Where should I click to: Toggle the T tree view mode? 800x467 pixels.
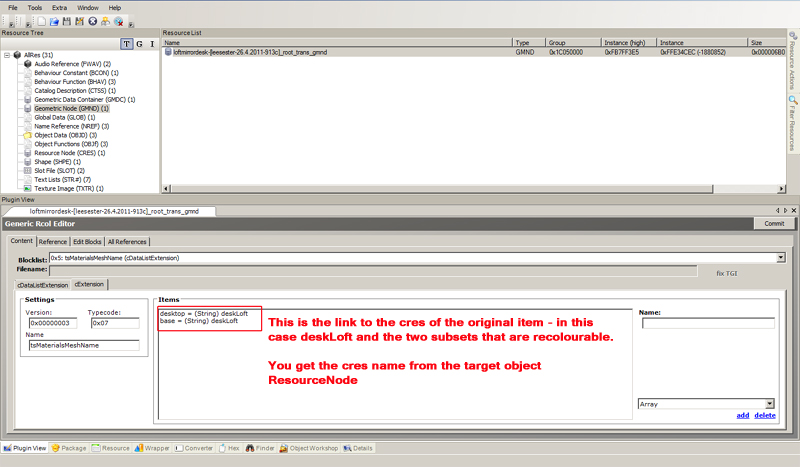126,44
